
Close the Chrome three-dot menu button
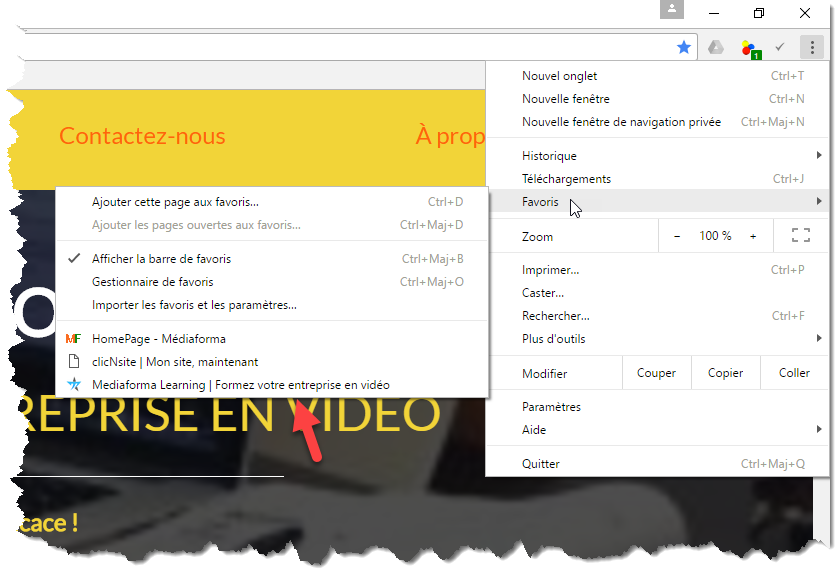click(x=812, y=47)
